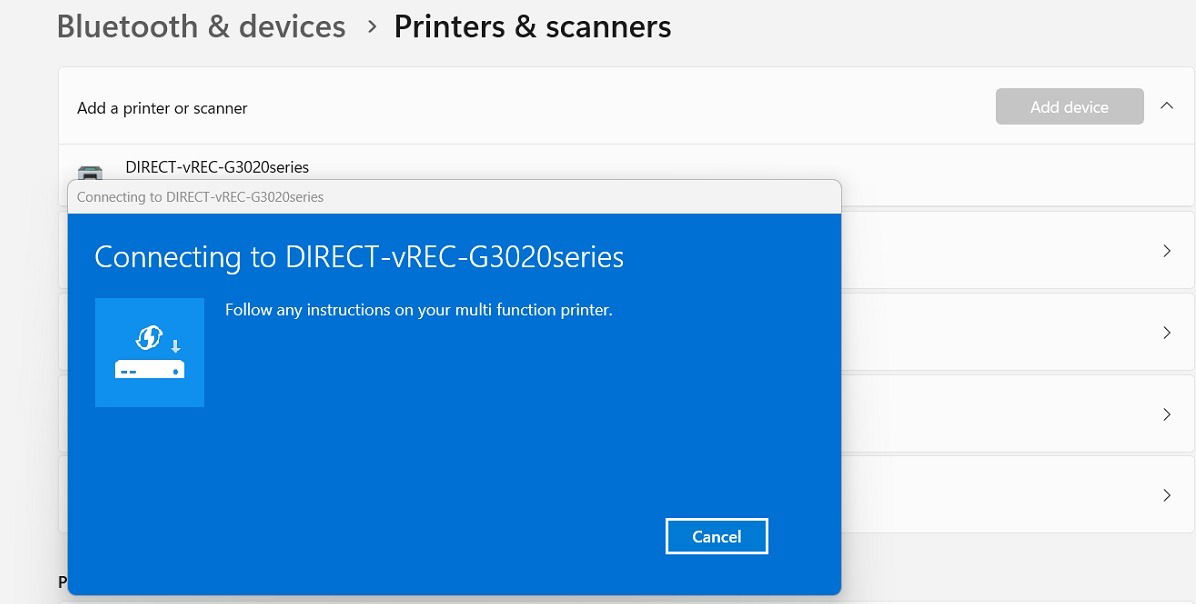Collapse the Add a printer or scanner section

(x=1166, y=106)
